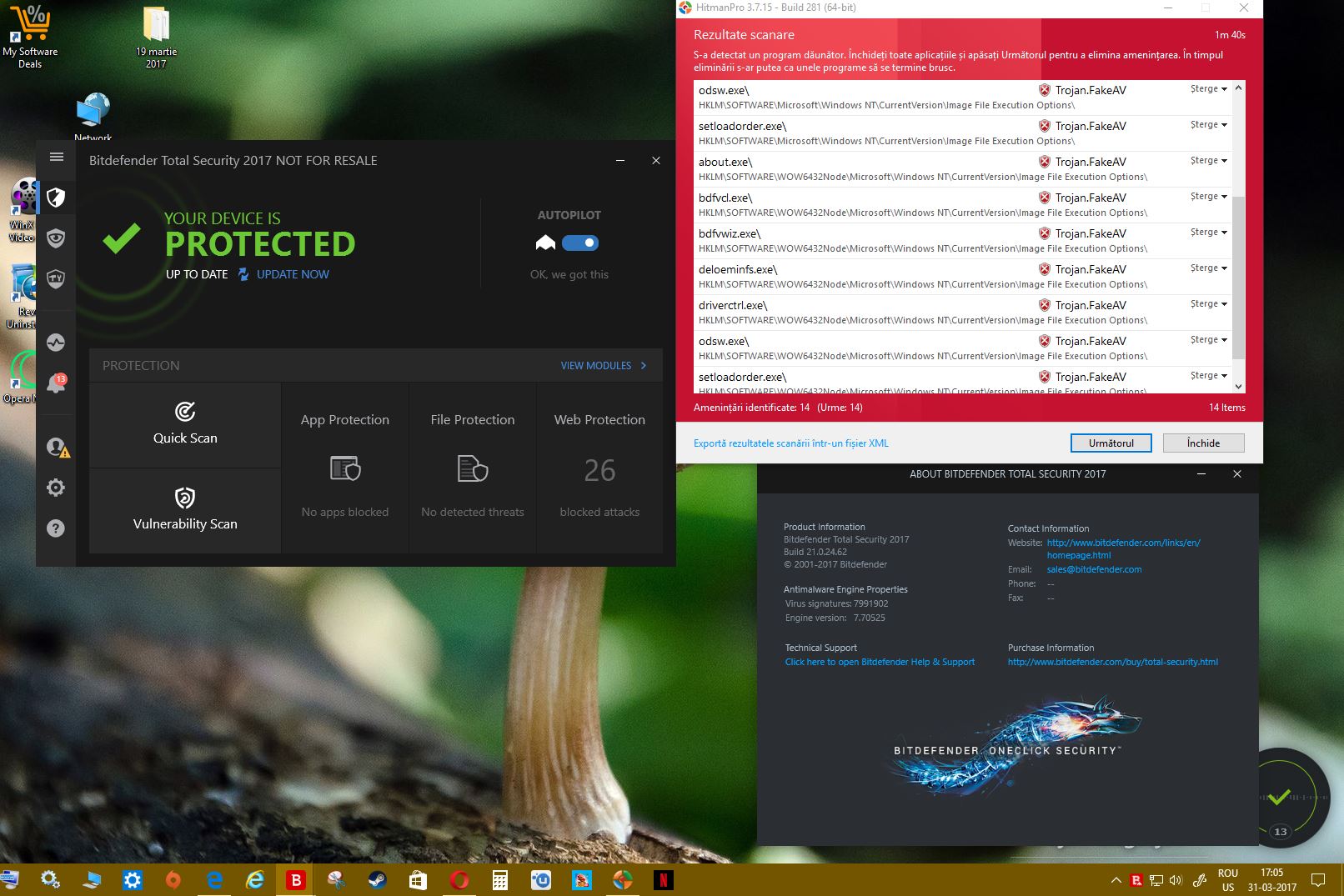Start a Quick Scan
This screenshot has height=896, width=1344.
pos(185,425)
